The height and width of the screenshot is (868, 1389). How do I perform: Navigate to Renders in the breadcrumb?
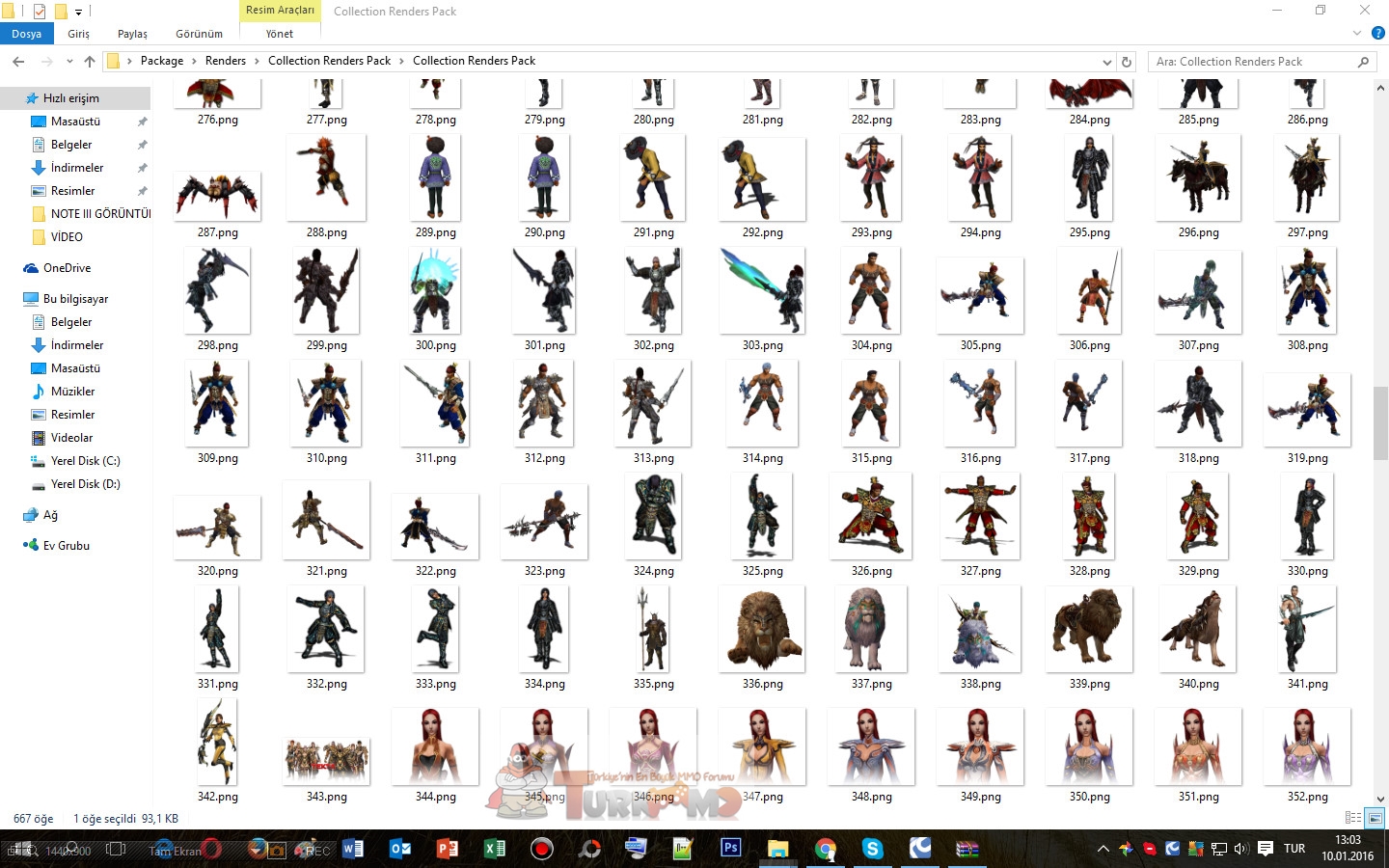coord(225,61)
